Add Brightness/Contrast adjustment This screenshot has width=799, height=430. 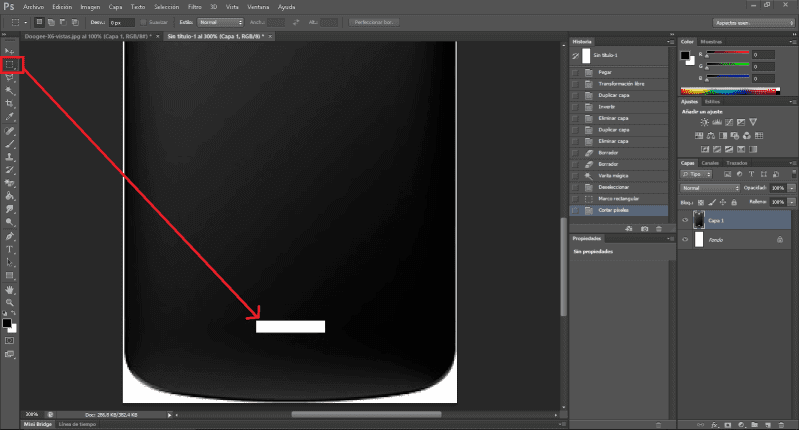click(704, 122)
